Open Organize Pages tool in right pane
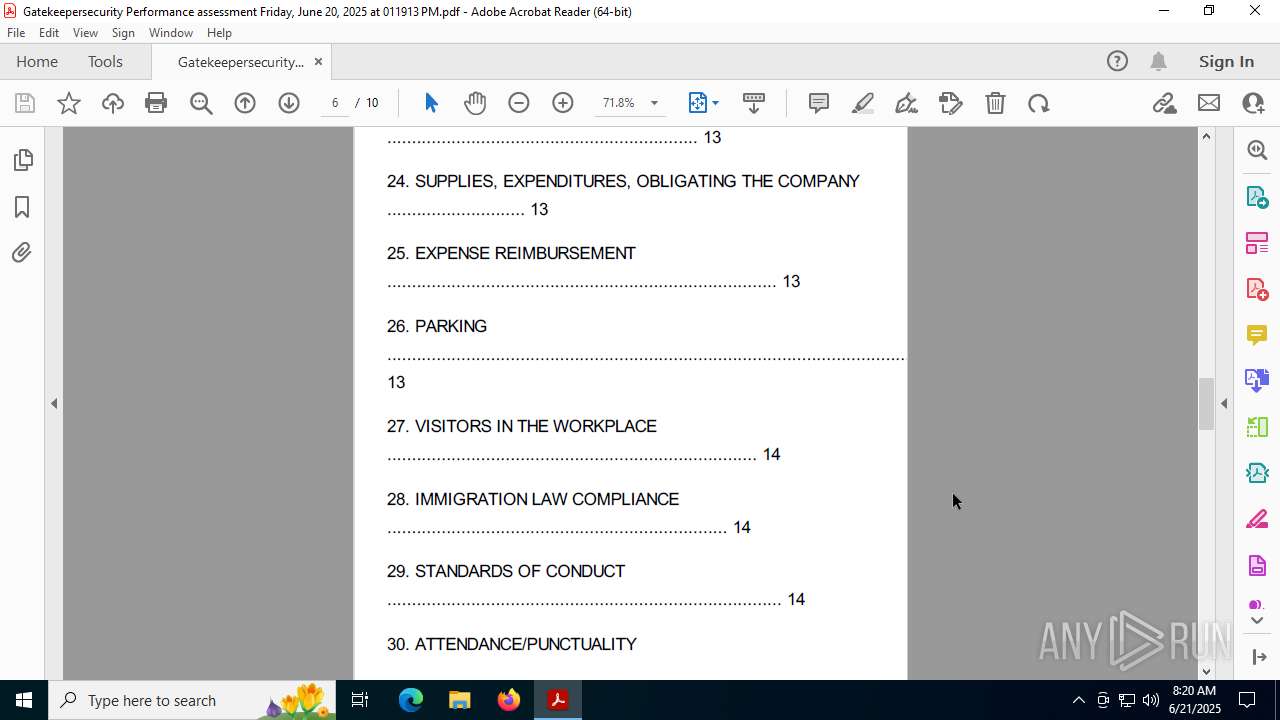The height and width of the screenshot is (720, 1280). click(x=1257, y=242)
